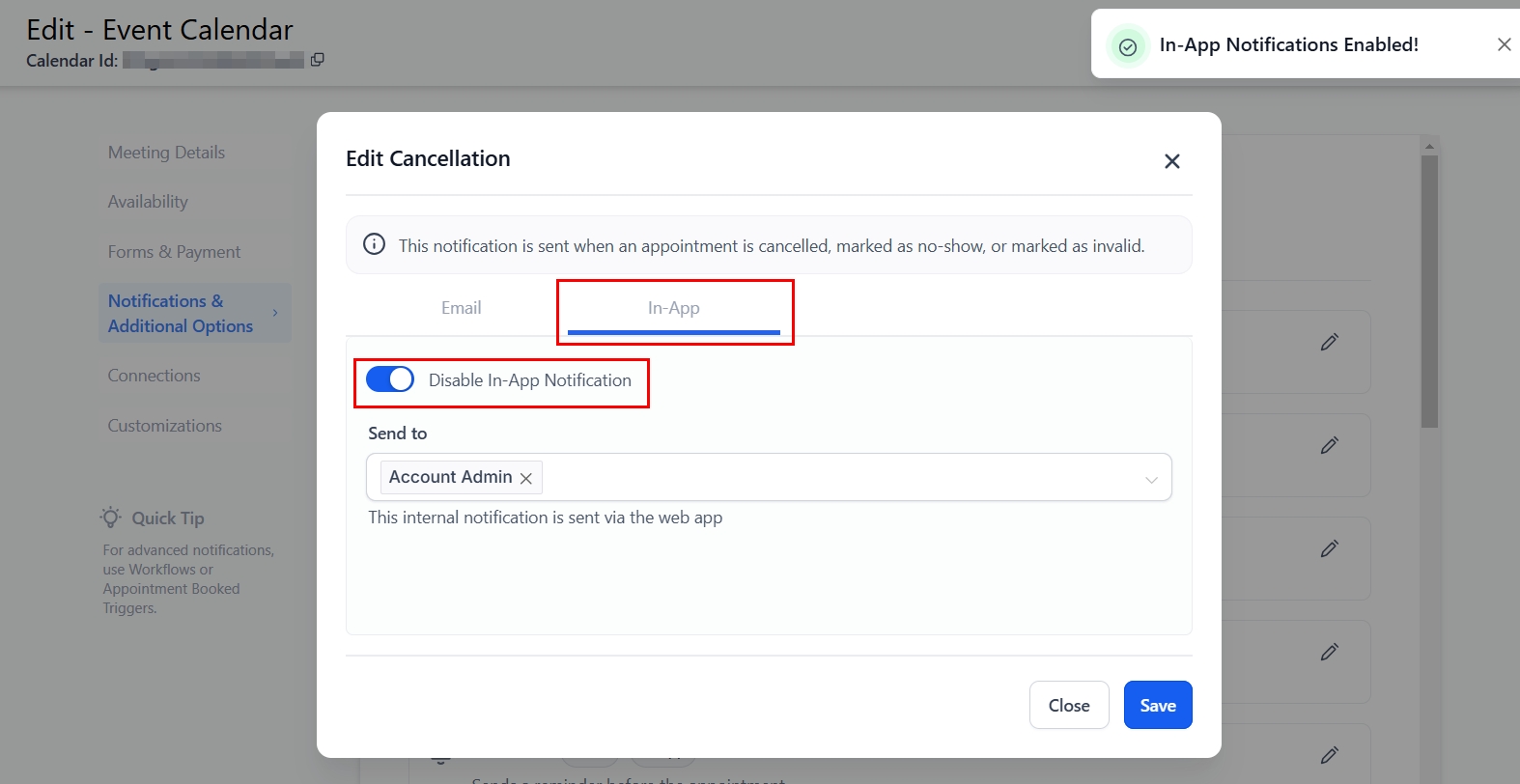The height and width of the screenshot is (784, 1520).
Task: Open Meeting Details section
Action: pyautogui.click(x=166, y=153)
